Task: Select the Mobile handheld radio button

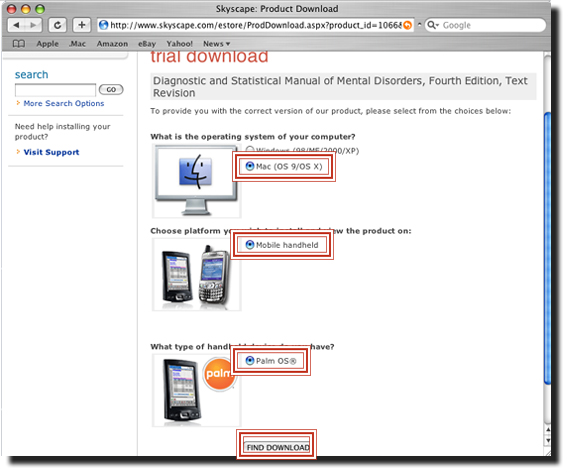Action: coord(250,245)
